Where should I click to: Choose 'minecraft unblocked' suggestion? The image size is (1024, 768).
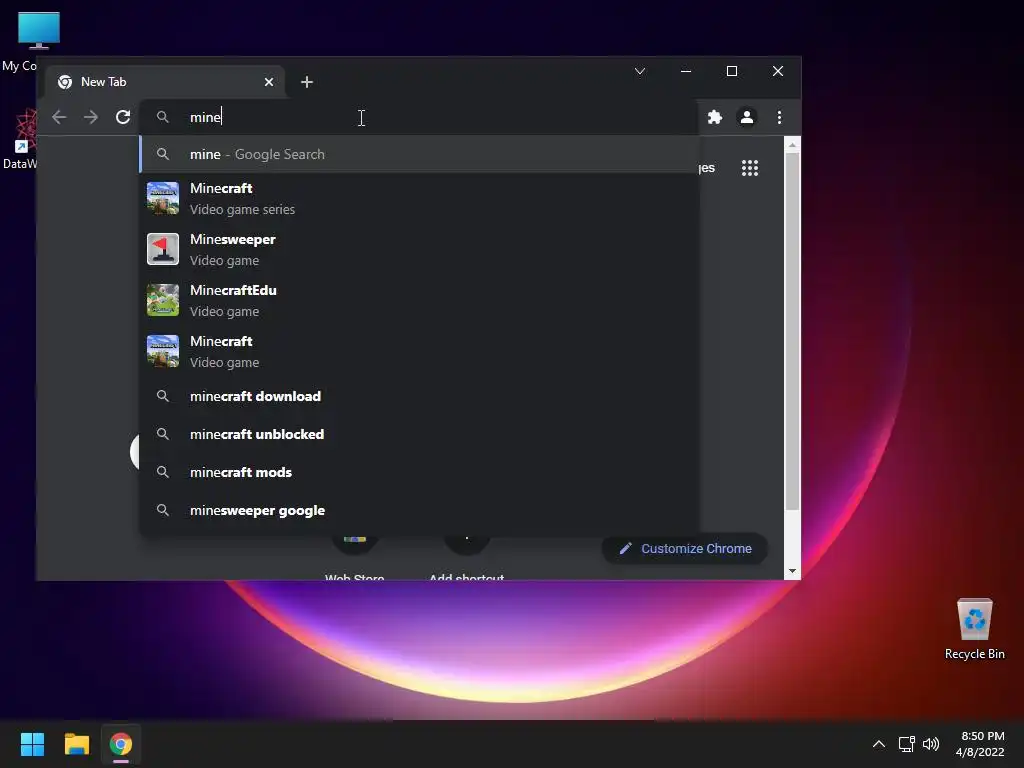419,434
